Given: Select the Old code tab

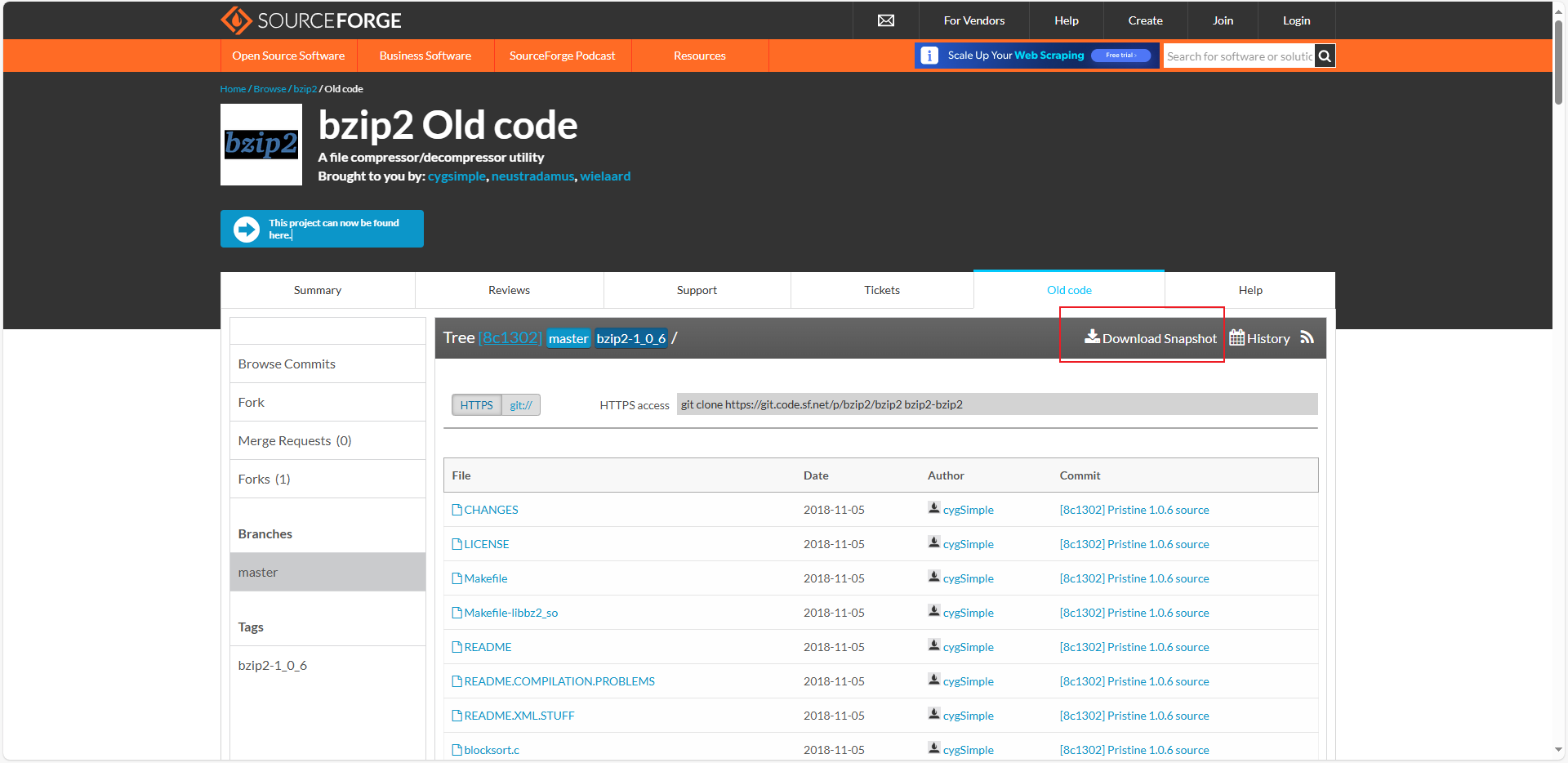Looking at the screenshot, I should point(1069,290).
